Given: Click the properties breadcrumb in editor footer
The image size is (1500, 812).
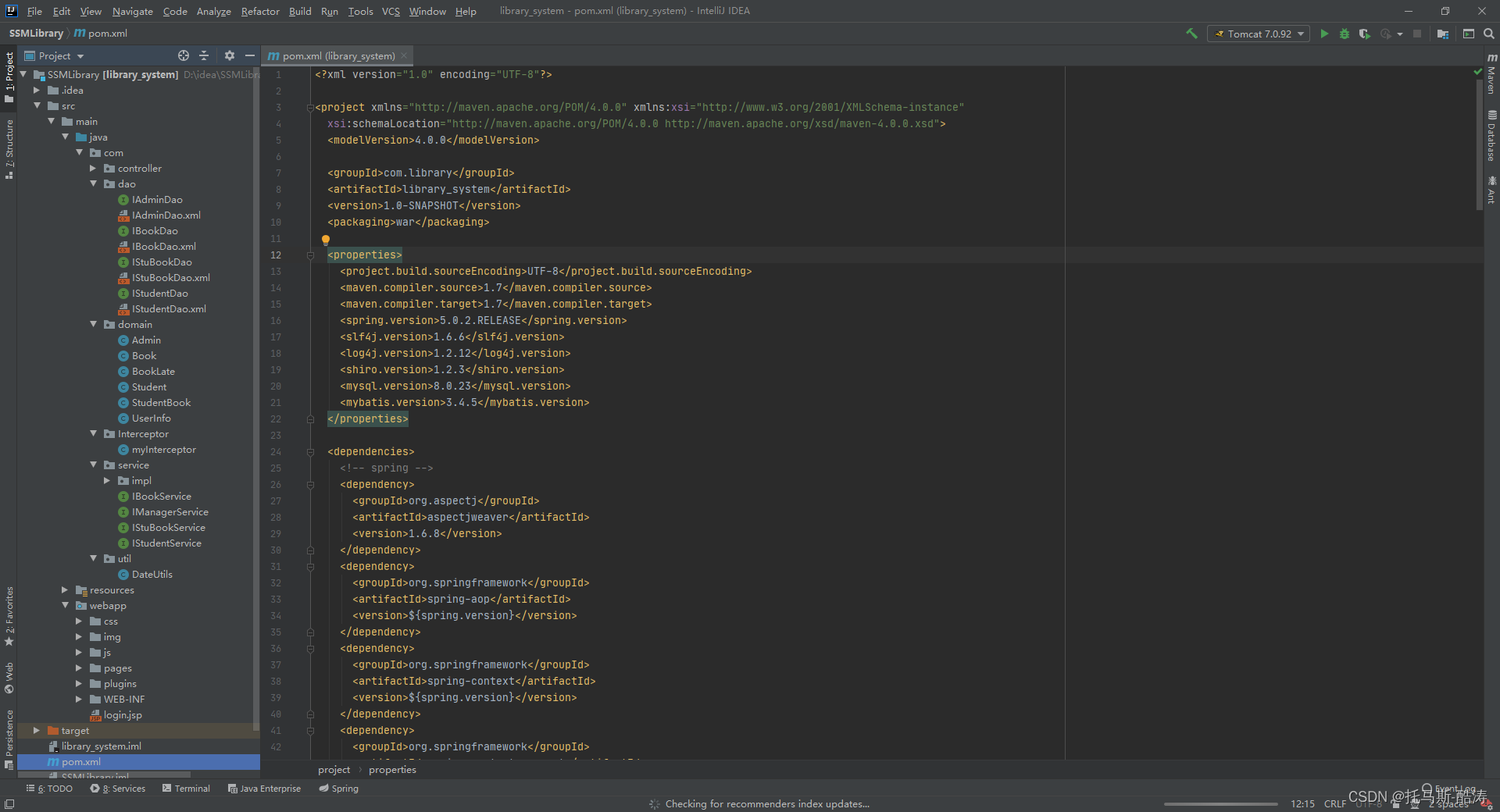Looking at the screenshot, I should 392,770.
